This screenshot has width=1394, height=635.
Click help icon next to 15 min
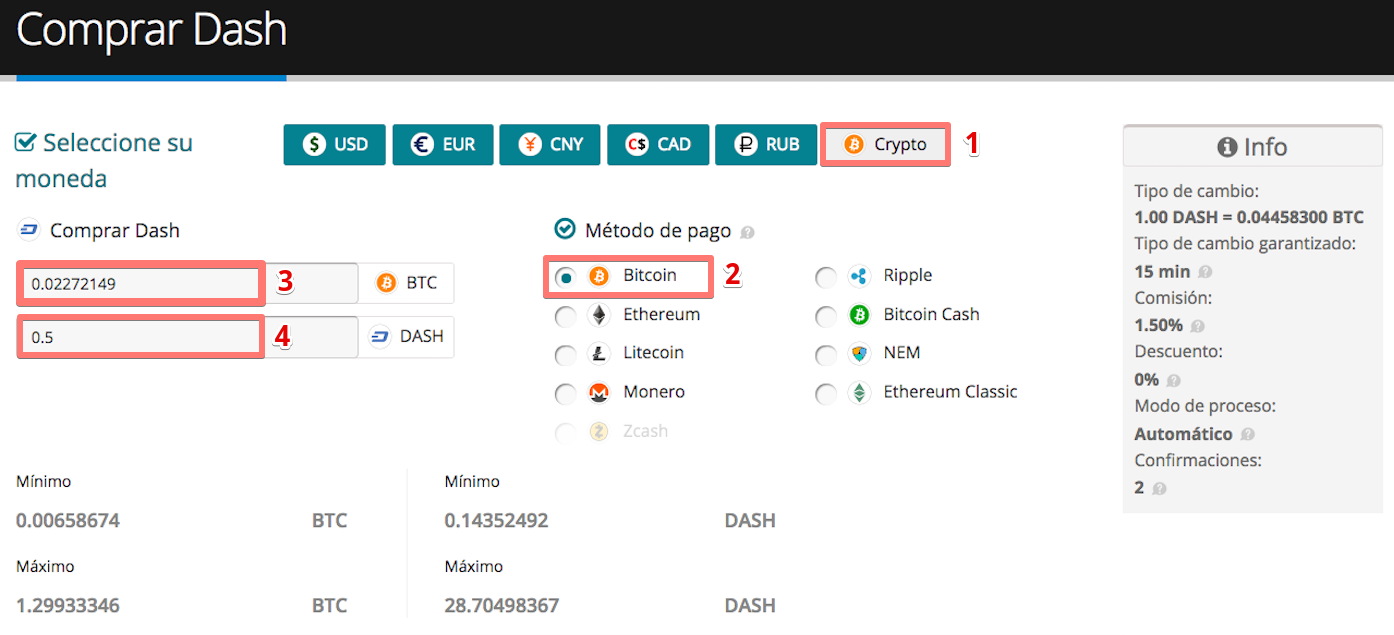[x=1205, y=272]
